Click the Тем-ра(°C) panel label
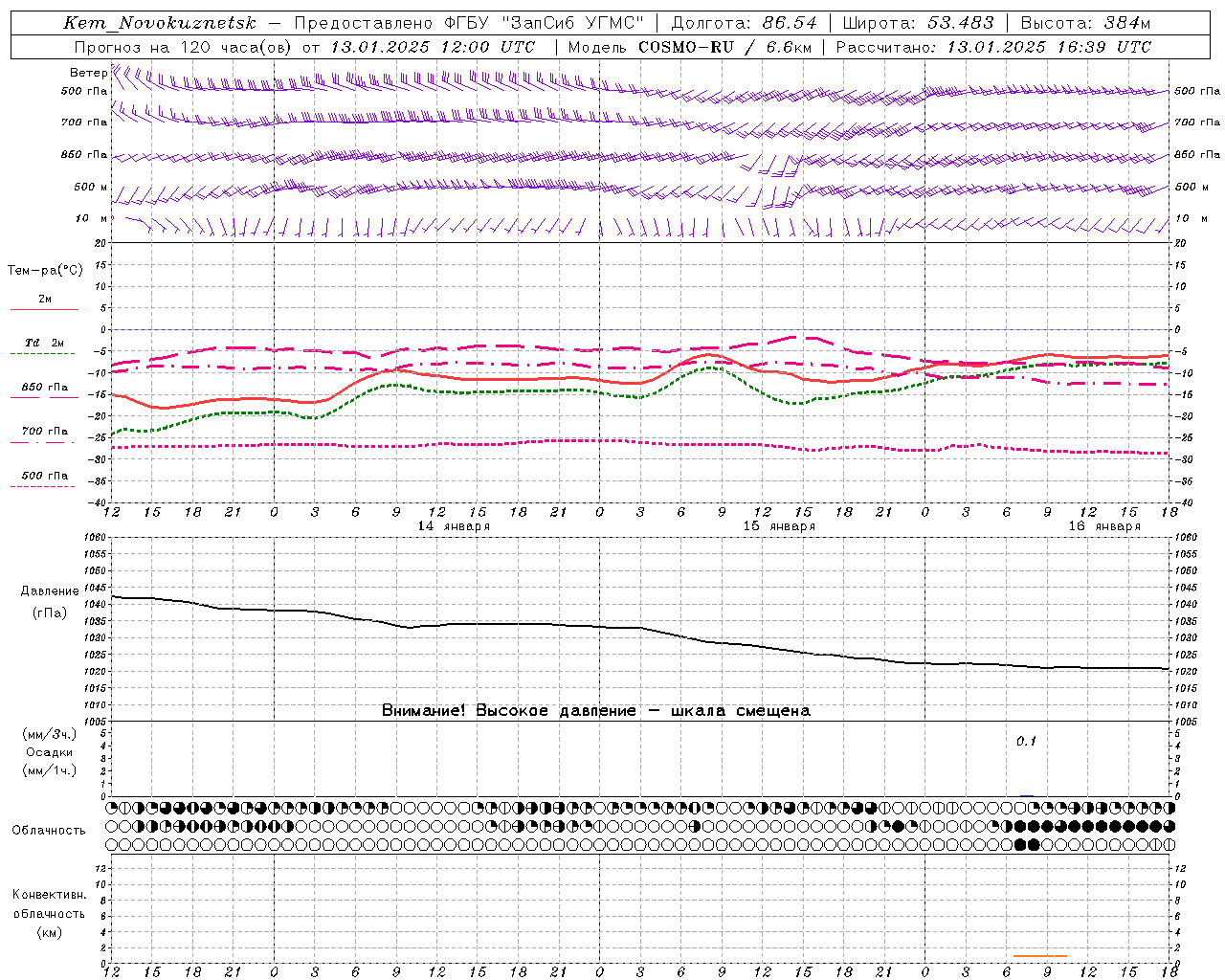This screenshot has height=980, width=1225. tap(45, 270)
